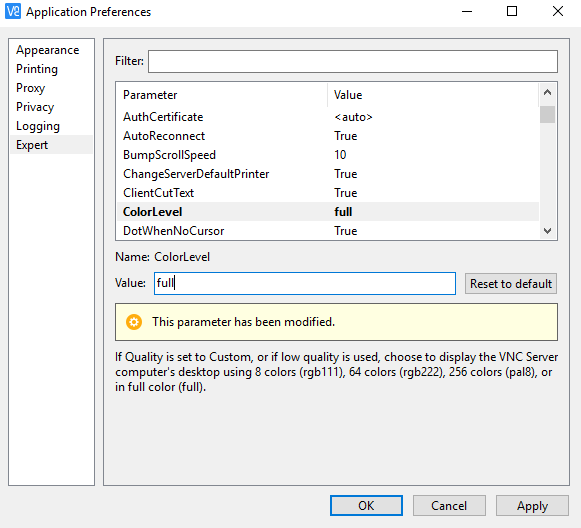Select the Expert category
The height and width of the screenshot is (528, 581).
pyautogui.click(x=52, y=145)
